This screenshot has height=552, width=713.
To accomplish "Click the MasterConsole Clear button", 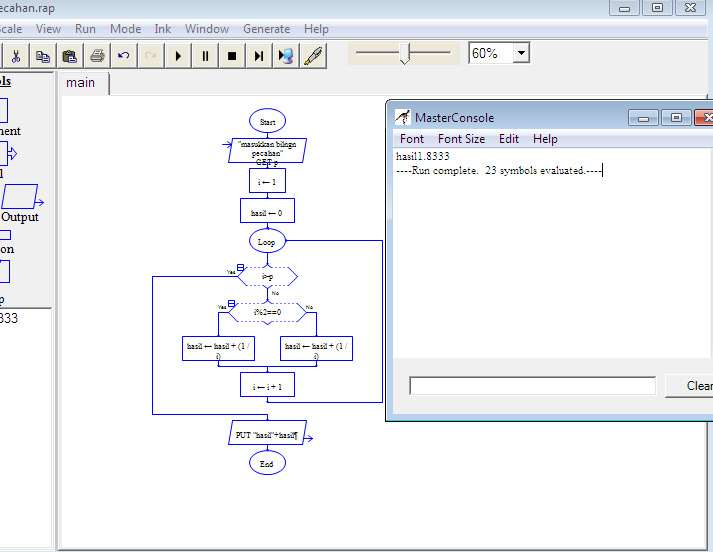I will 689,386.
